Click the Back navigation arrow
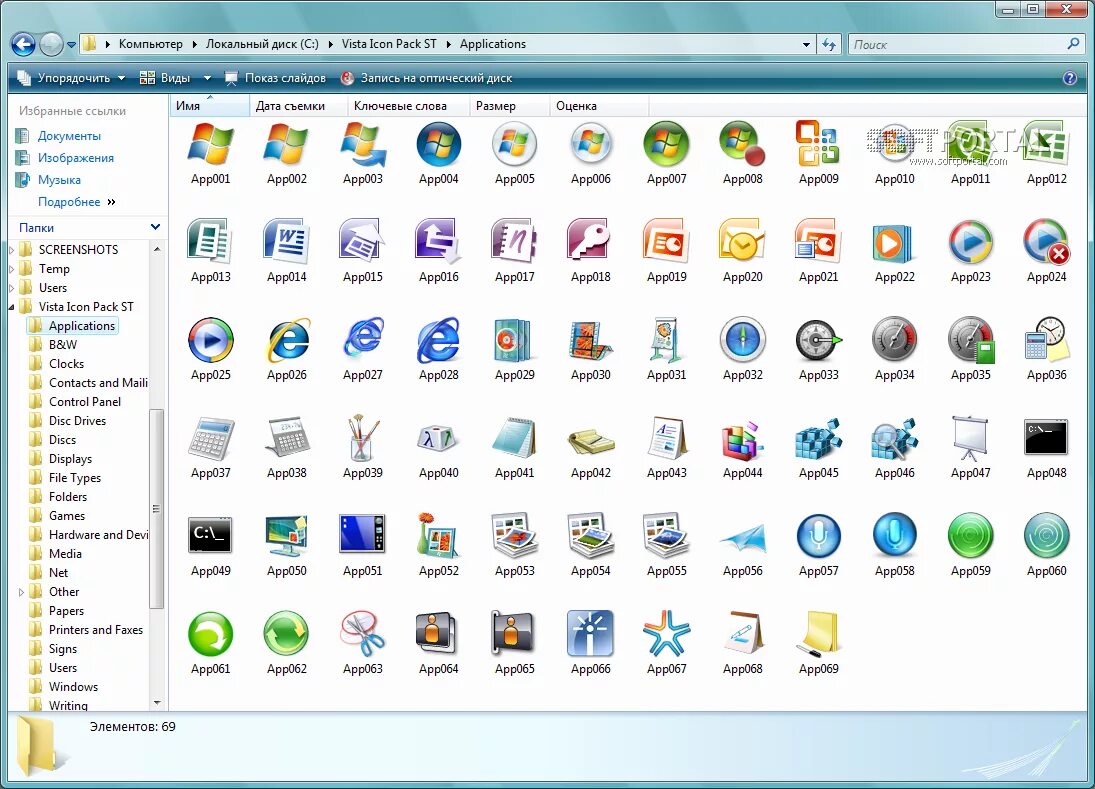This screenshot has width=1095, height=789. point(23,45)
